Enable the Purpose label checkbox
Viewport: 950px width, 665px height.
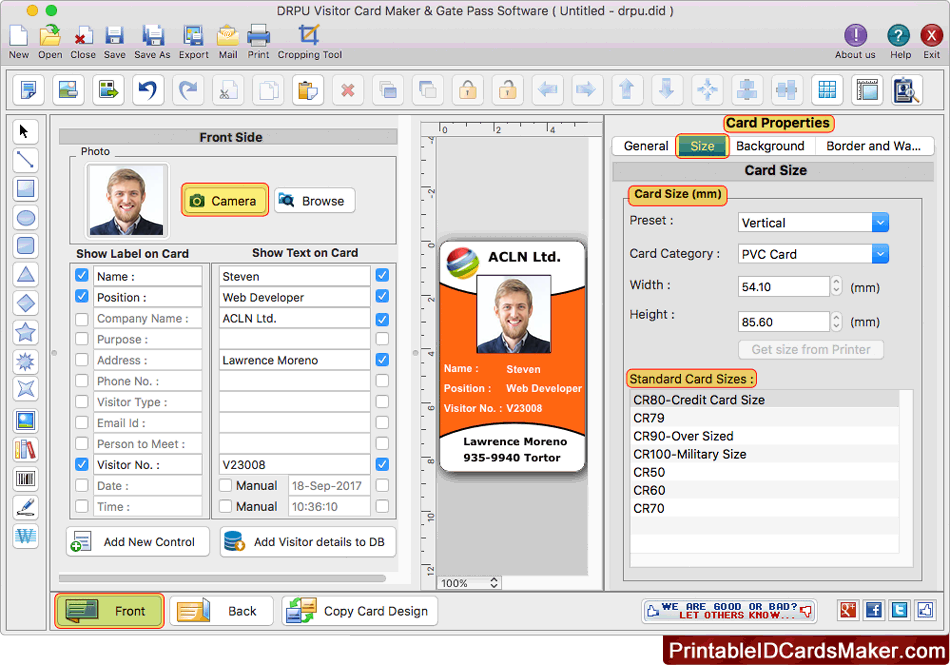82,339
